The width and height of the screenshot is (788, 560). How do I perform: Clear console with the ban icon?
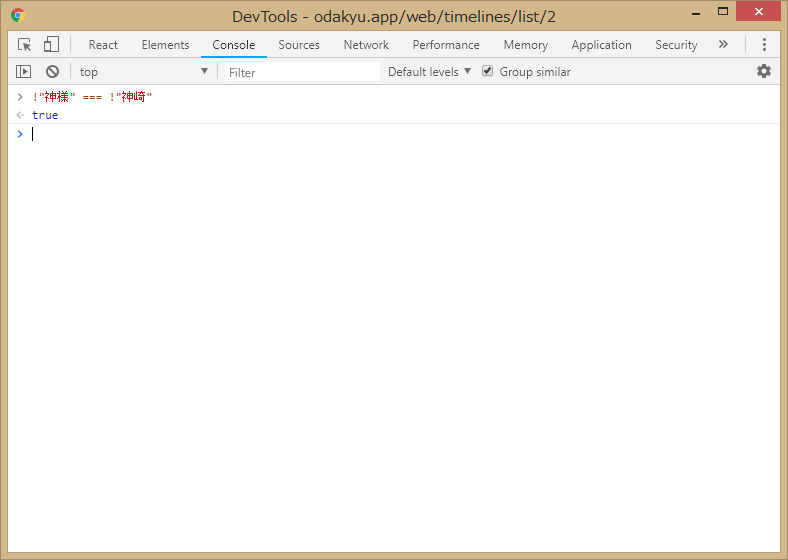tap(52, 72)
